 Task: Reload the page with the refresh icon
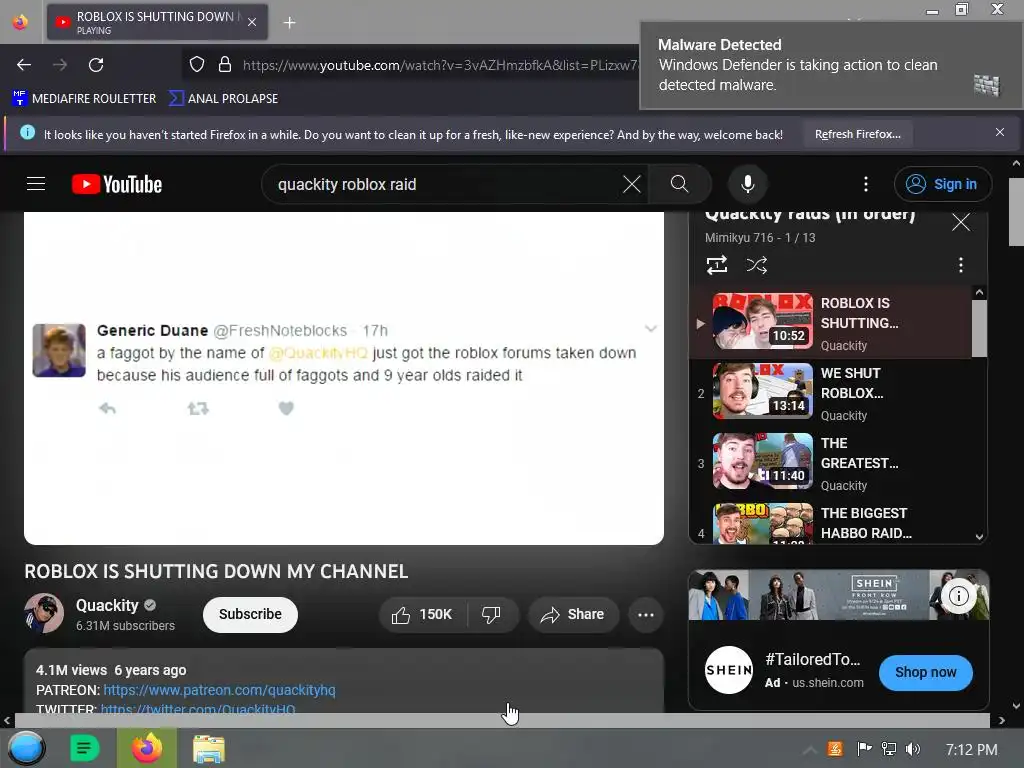(96, 65)
